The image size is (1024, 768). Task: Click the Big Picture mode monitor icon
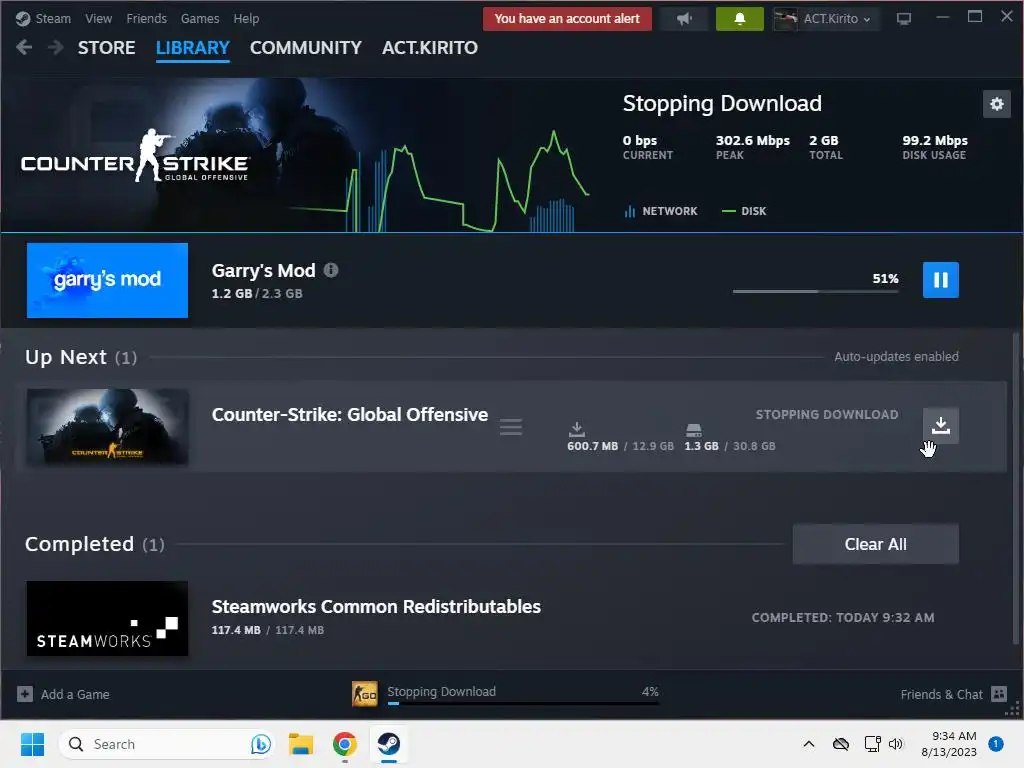(904, 18)
